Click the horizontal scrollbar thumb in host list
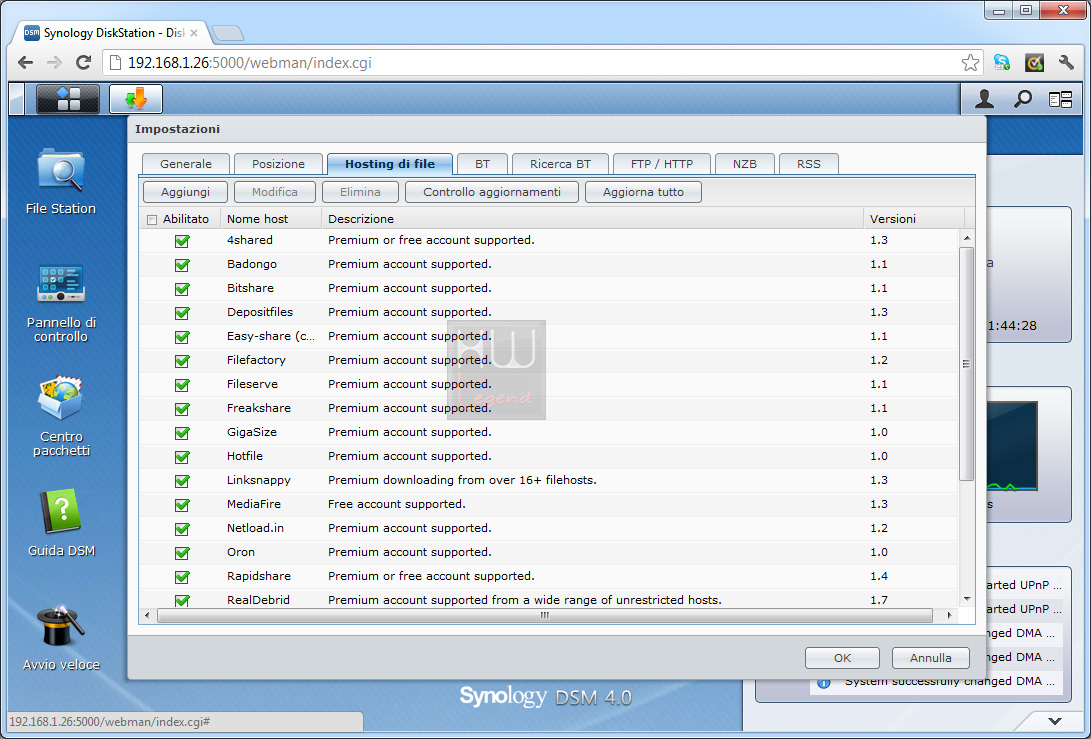Screen dimensions: 1091x739 point(545,615)
